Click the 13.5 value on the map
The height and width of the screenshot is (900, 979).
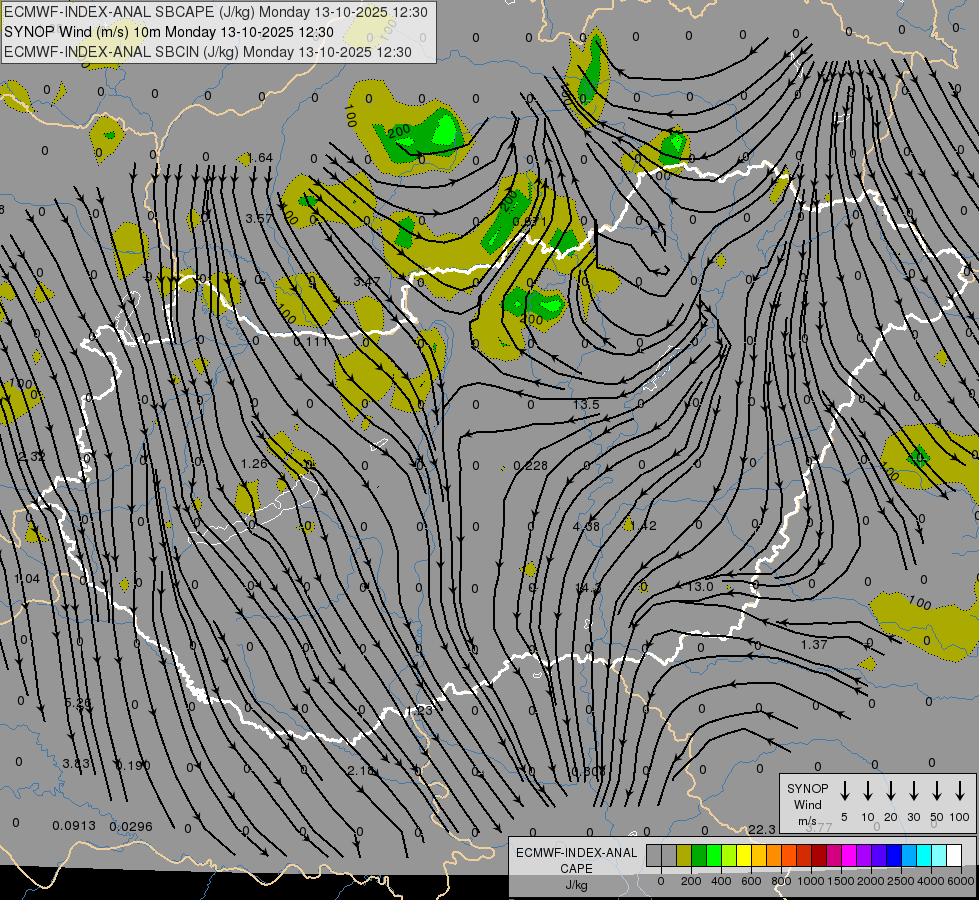pyautogui.click(x=586, y=405)
